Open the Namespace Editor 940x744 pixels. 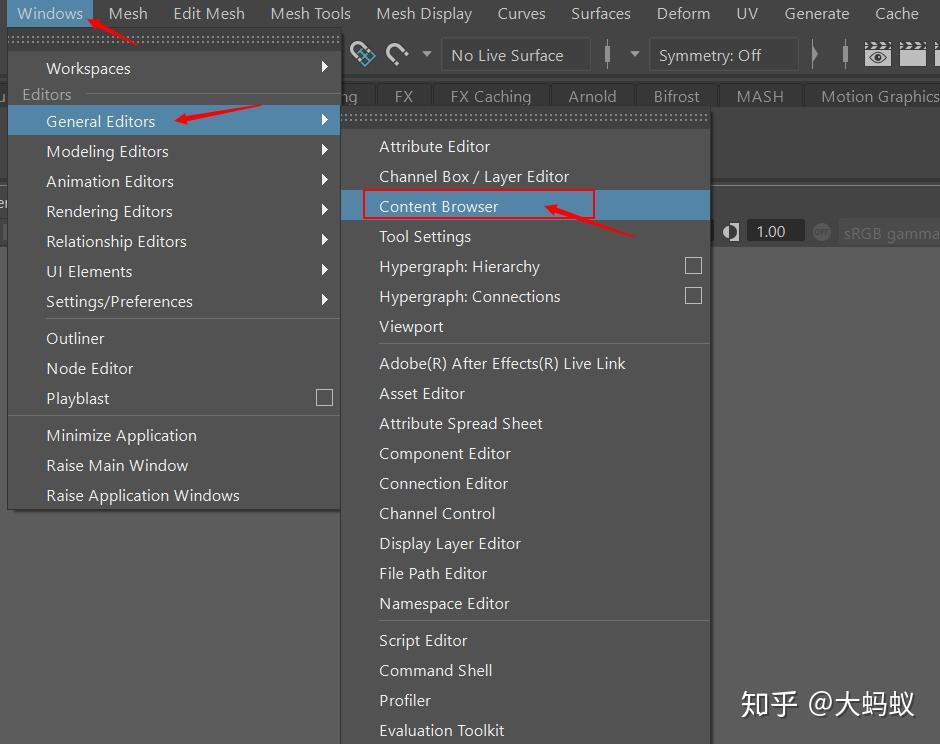[525, 603]
